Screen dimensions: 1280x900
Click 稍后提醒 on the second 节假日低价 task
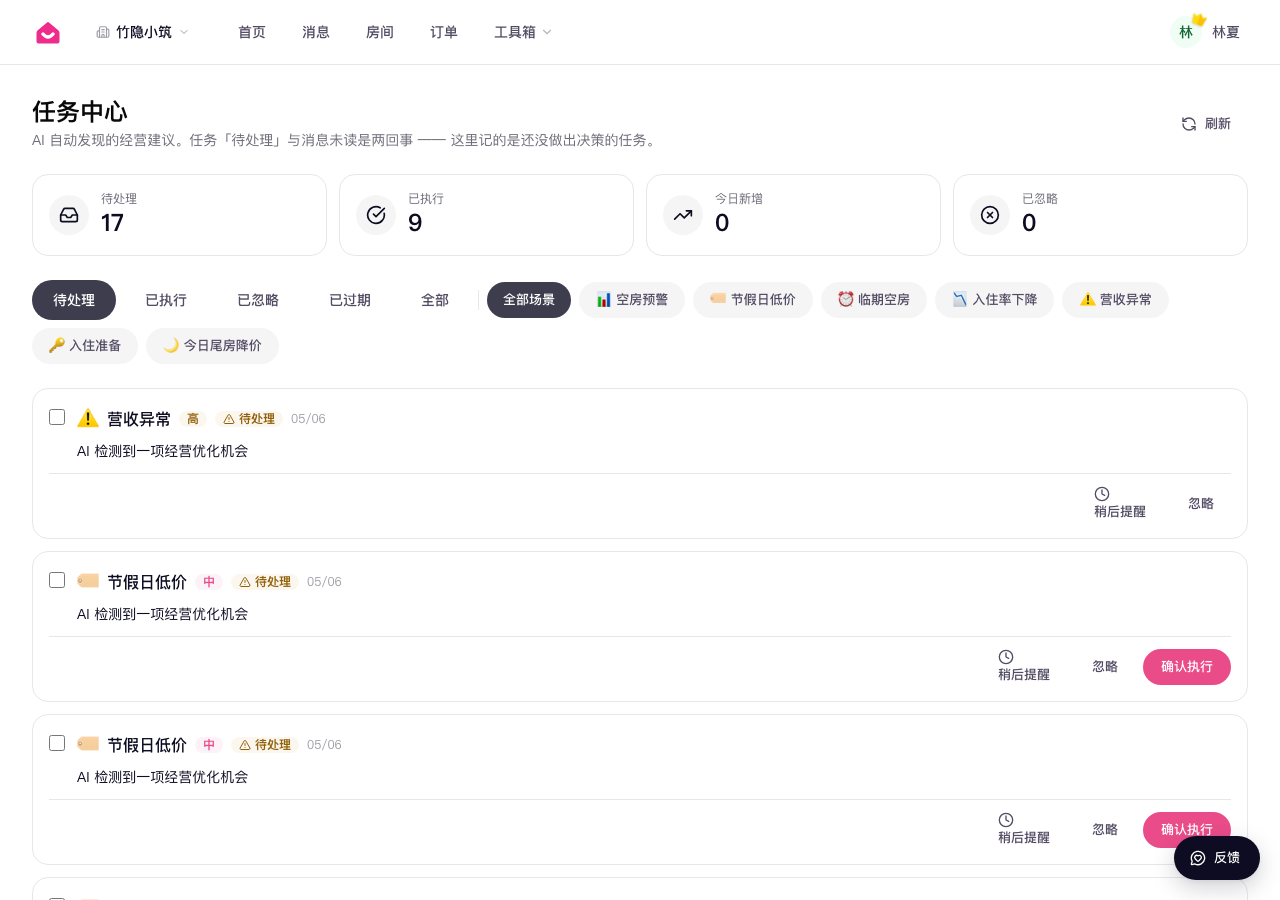click(x=1024, y=829)
